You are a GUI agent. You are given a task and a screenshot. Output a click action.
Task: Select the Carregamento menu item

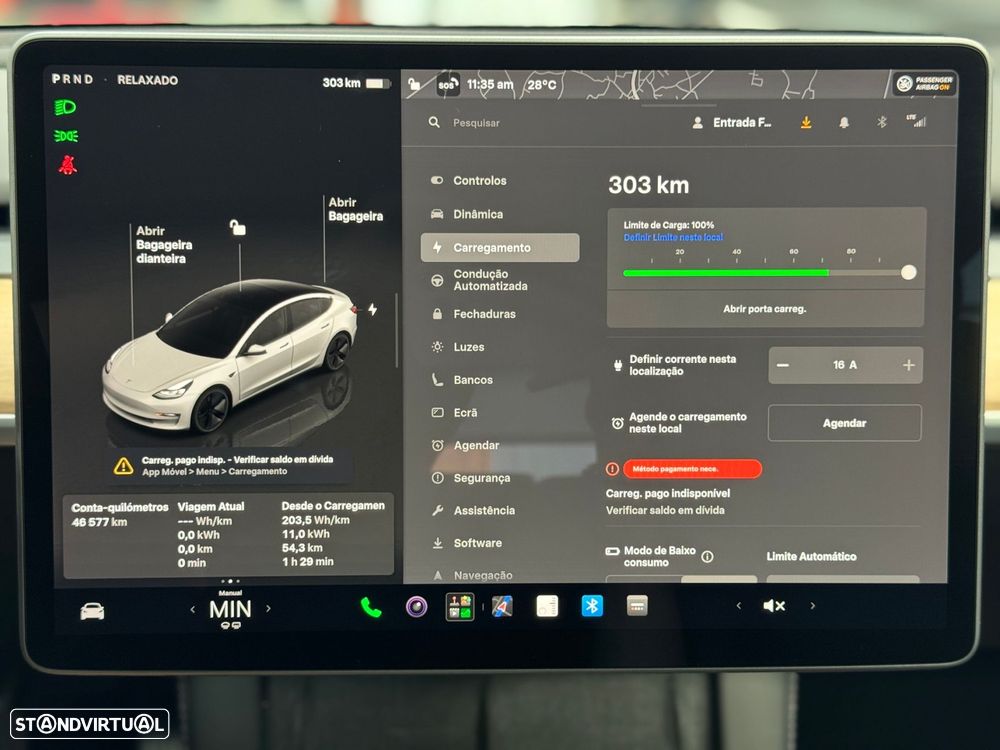(500, 247)
